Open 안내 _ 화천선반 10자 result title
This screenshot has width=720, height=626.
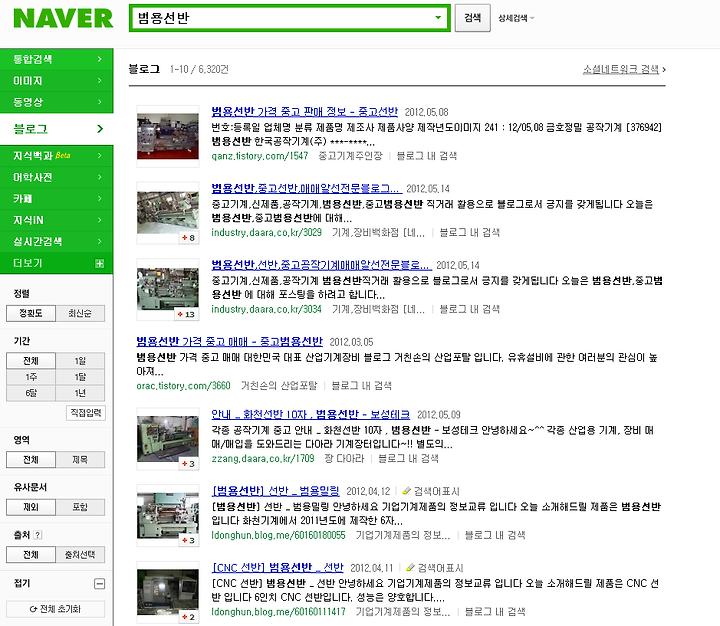click(x=310, y=414)
